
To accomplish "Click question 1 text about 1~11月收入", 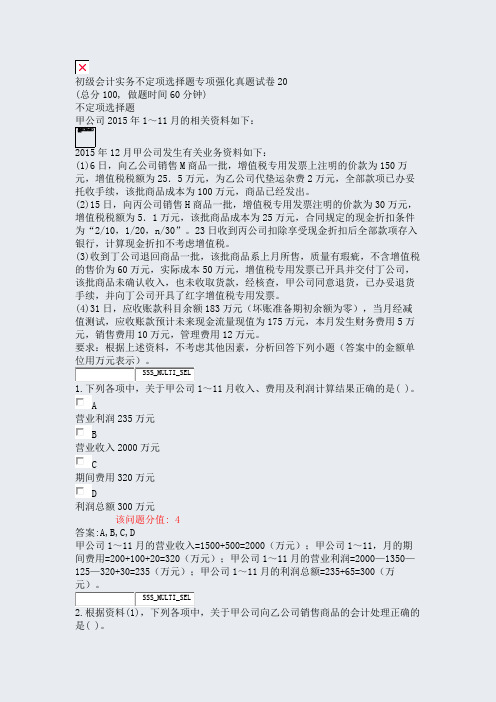I will coord(245,389).
